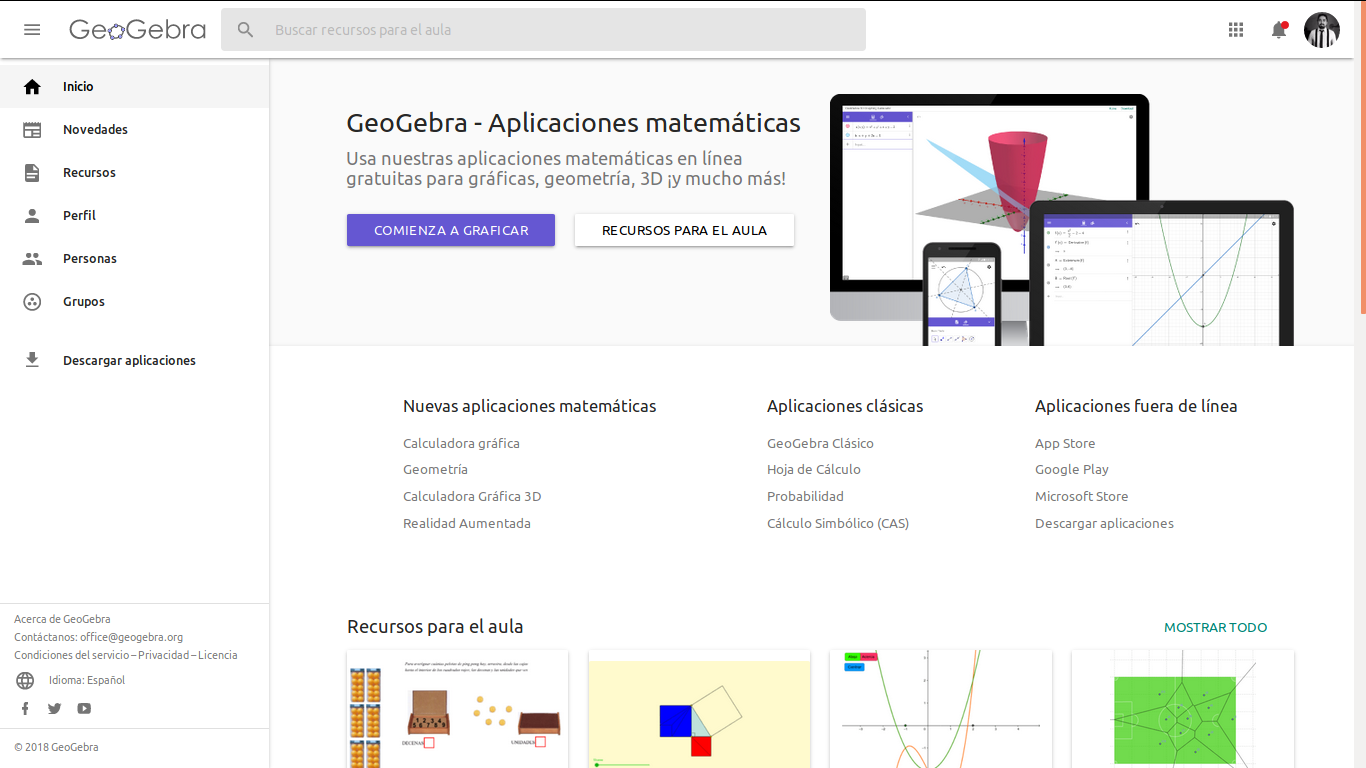Change language via Idioma: Español

tap(87, 680)
